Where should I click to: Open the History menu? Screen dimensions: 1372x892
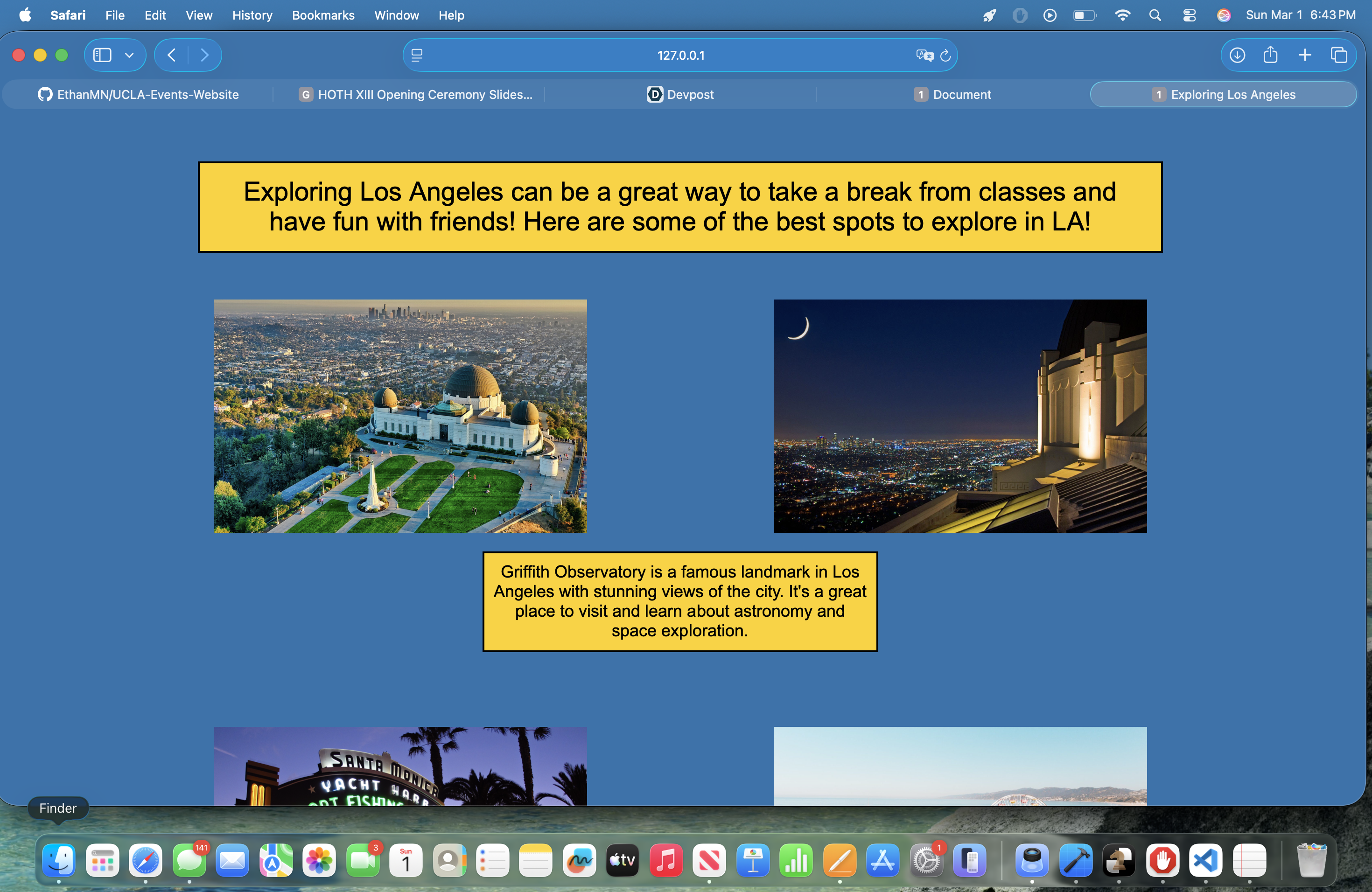(x=252, y=15)
